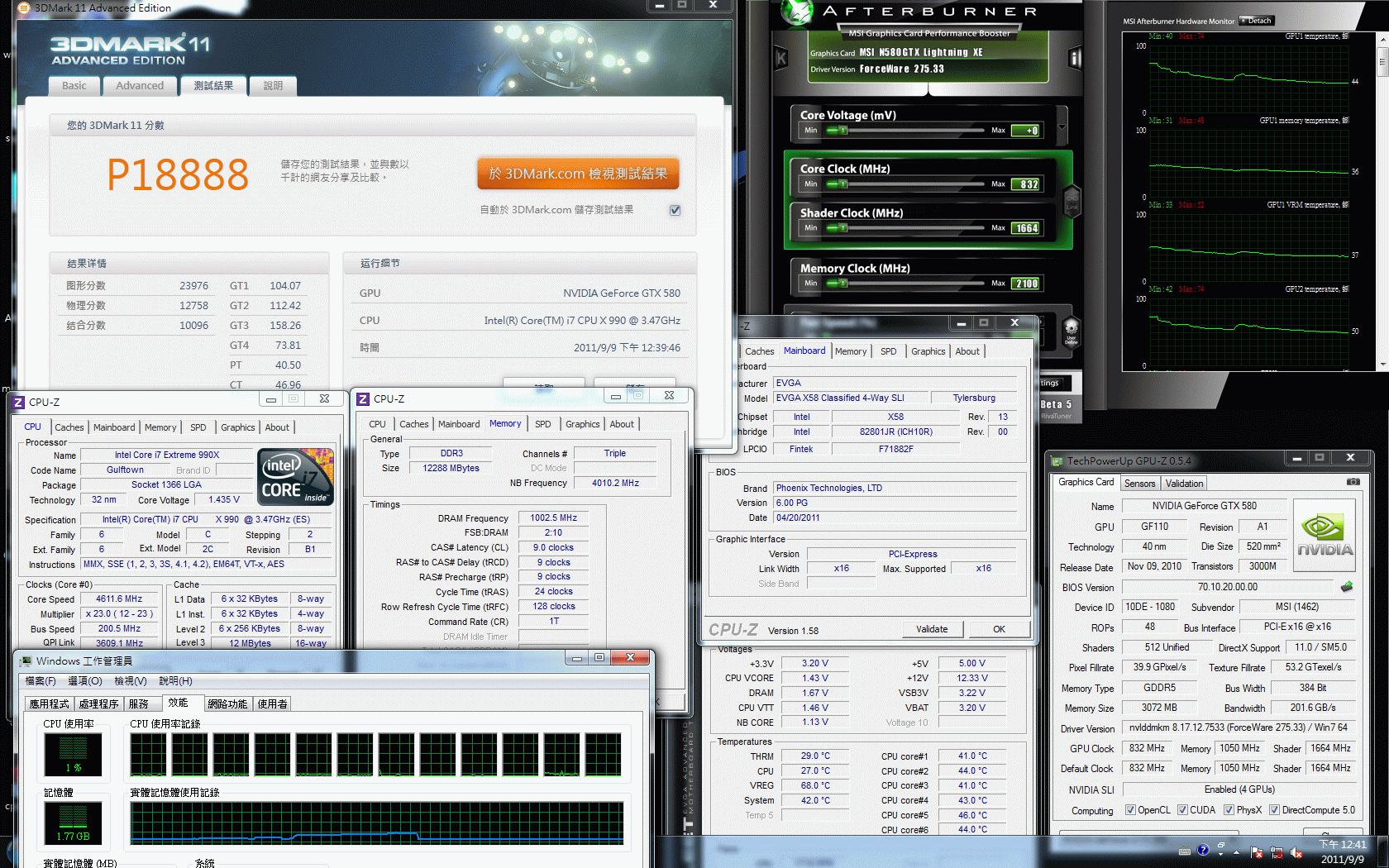Expand the Core Voltage dropdown arrow
The width and height of the screenshot is (1389, 868).
(1062, 126)
